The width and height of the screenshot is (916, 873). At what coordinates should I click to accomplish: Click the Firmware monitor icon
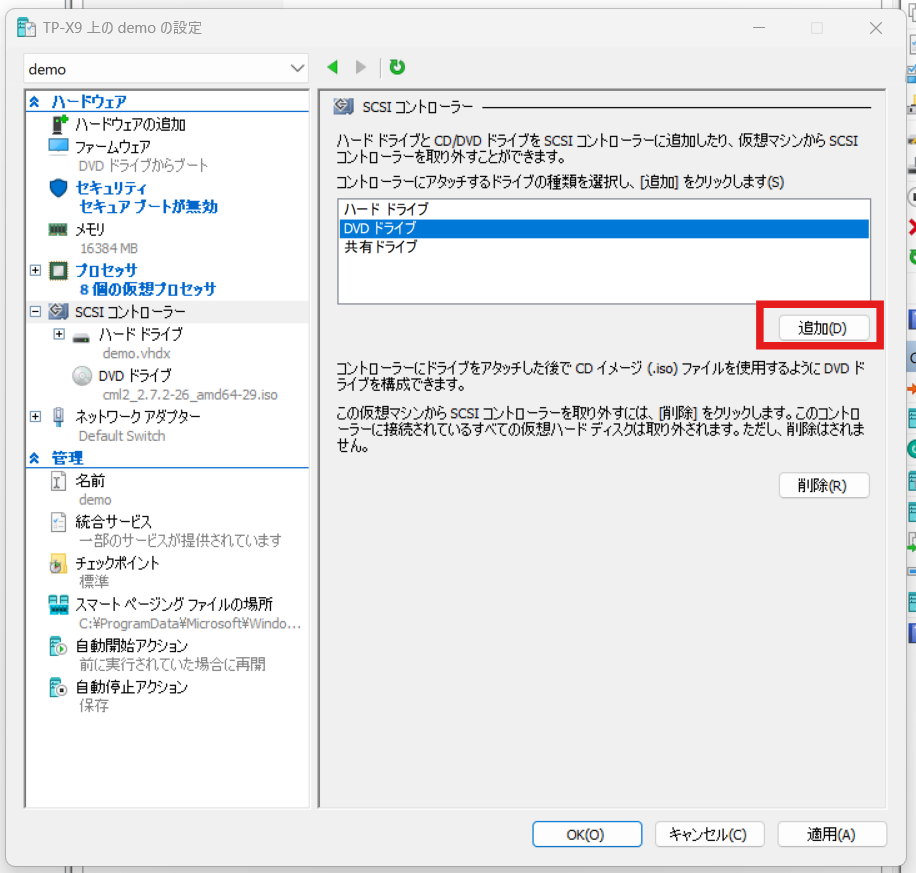coord(58,146)
